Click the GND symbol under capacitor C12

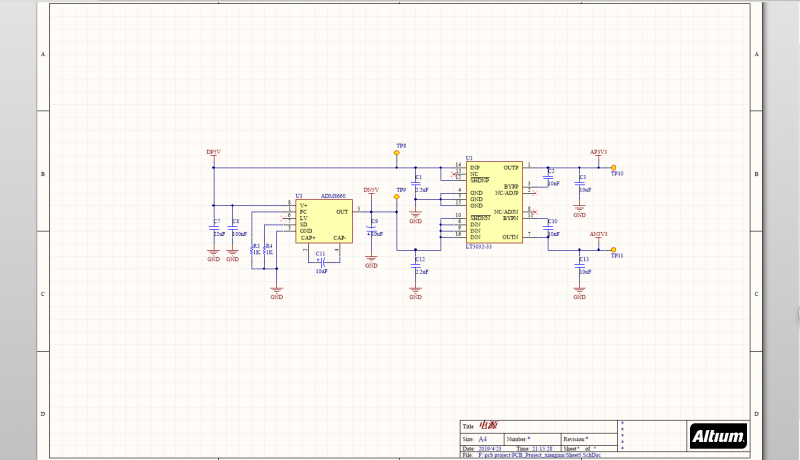point(415,294)
